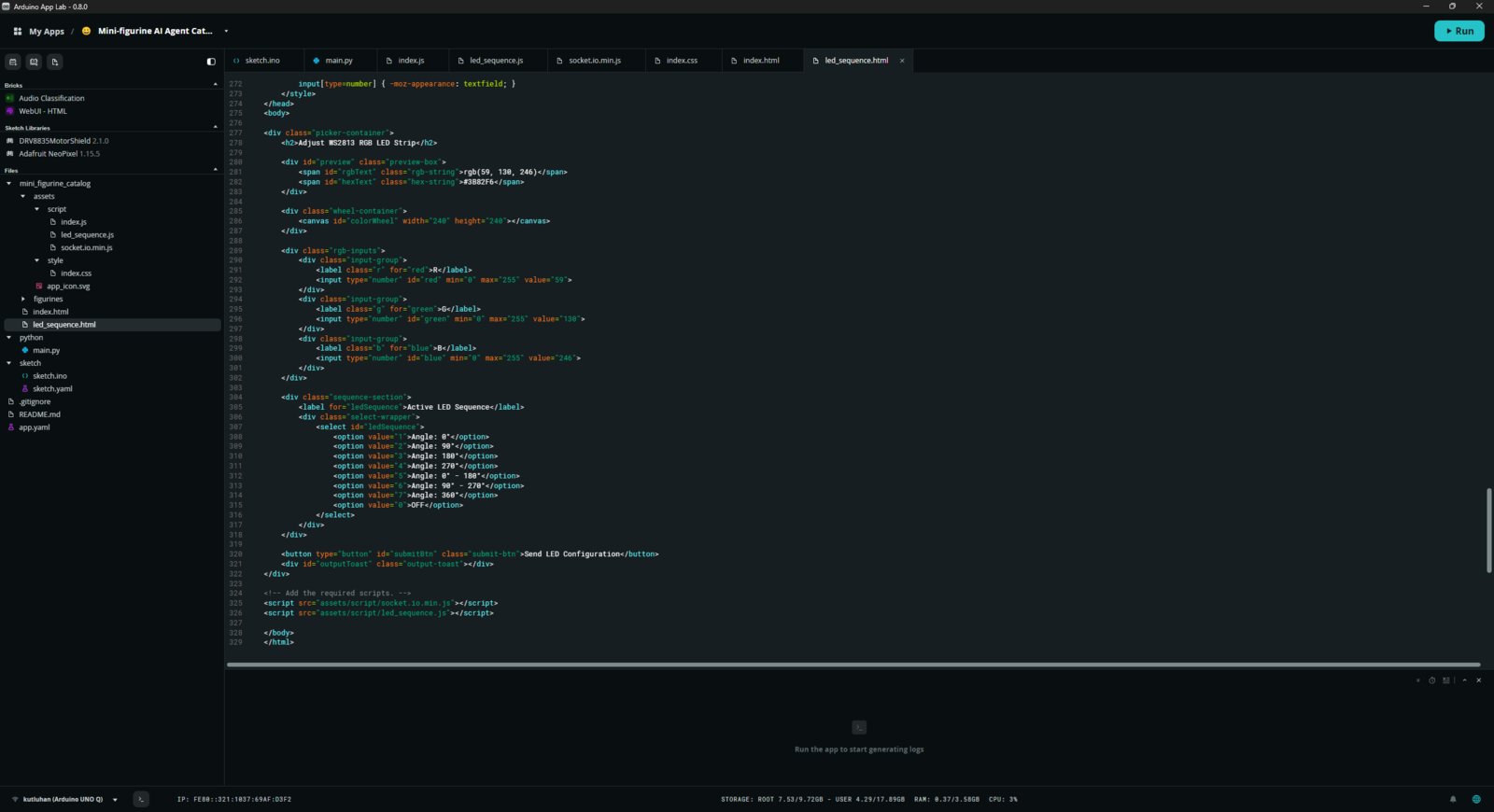Click the globe network icon in status bar
Viewport: 1494px width, 812px height.
tap(1476, 799)
